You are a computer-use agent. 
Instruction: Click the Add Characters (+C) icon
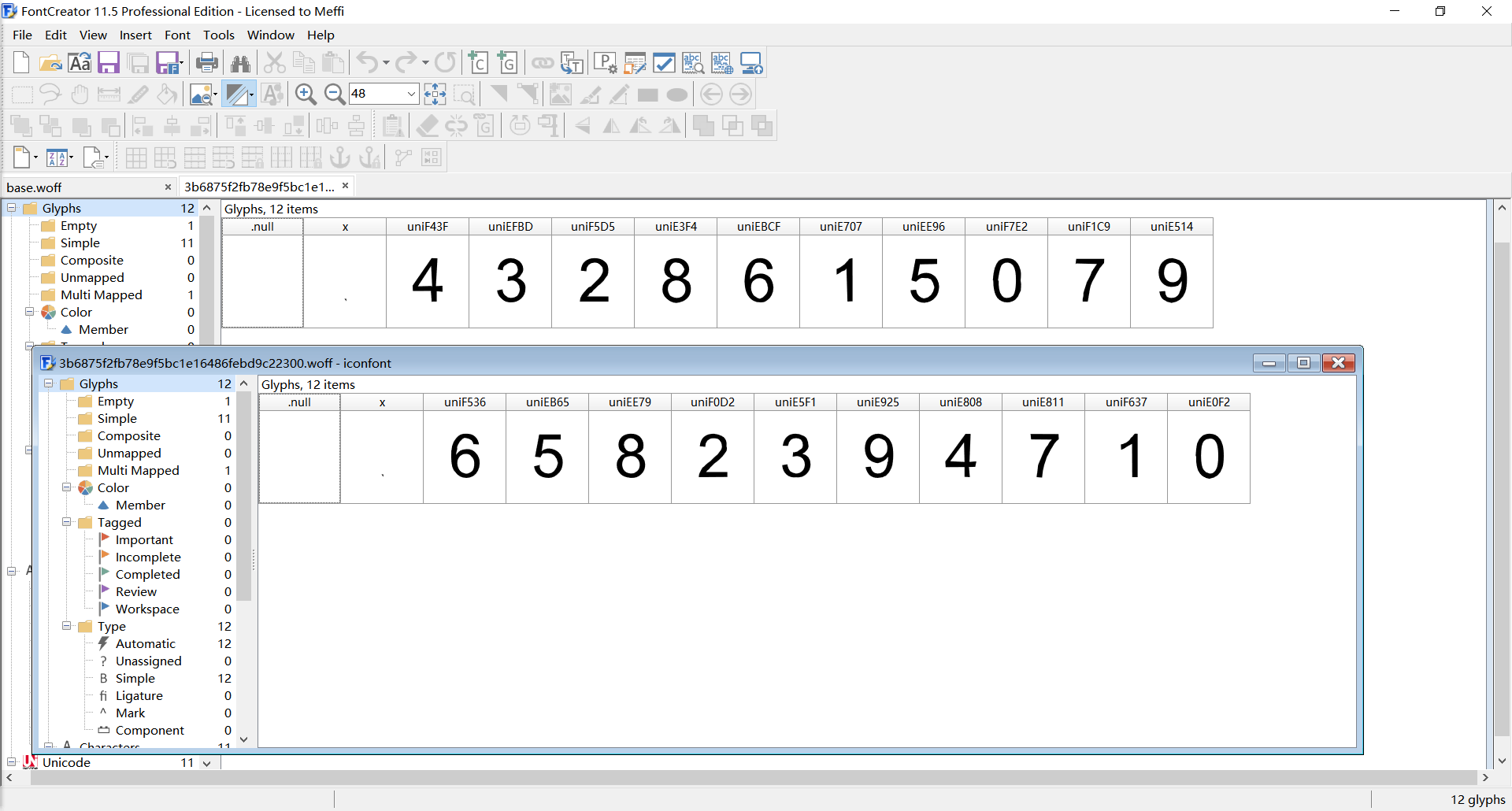tap(478, 62)
